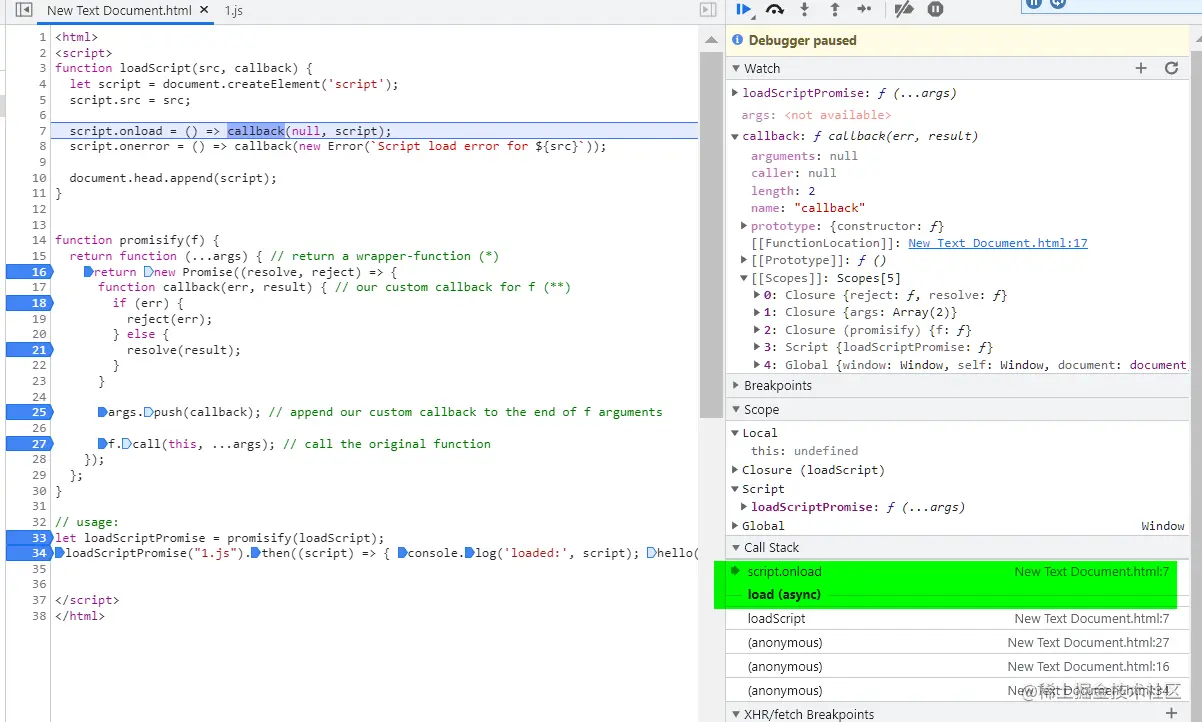Toggle pause on exceptions
Screen dimensions: 1202x722
935,9
